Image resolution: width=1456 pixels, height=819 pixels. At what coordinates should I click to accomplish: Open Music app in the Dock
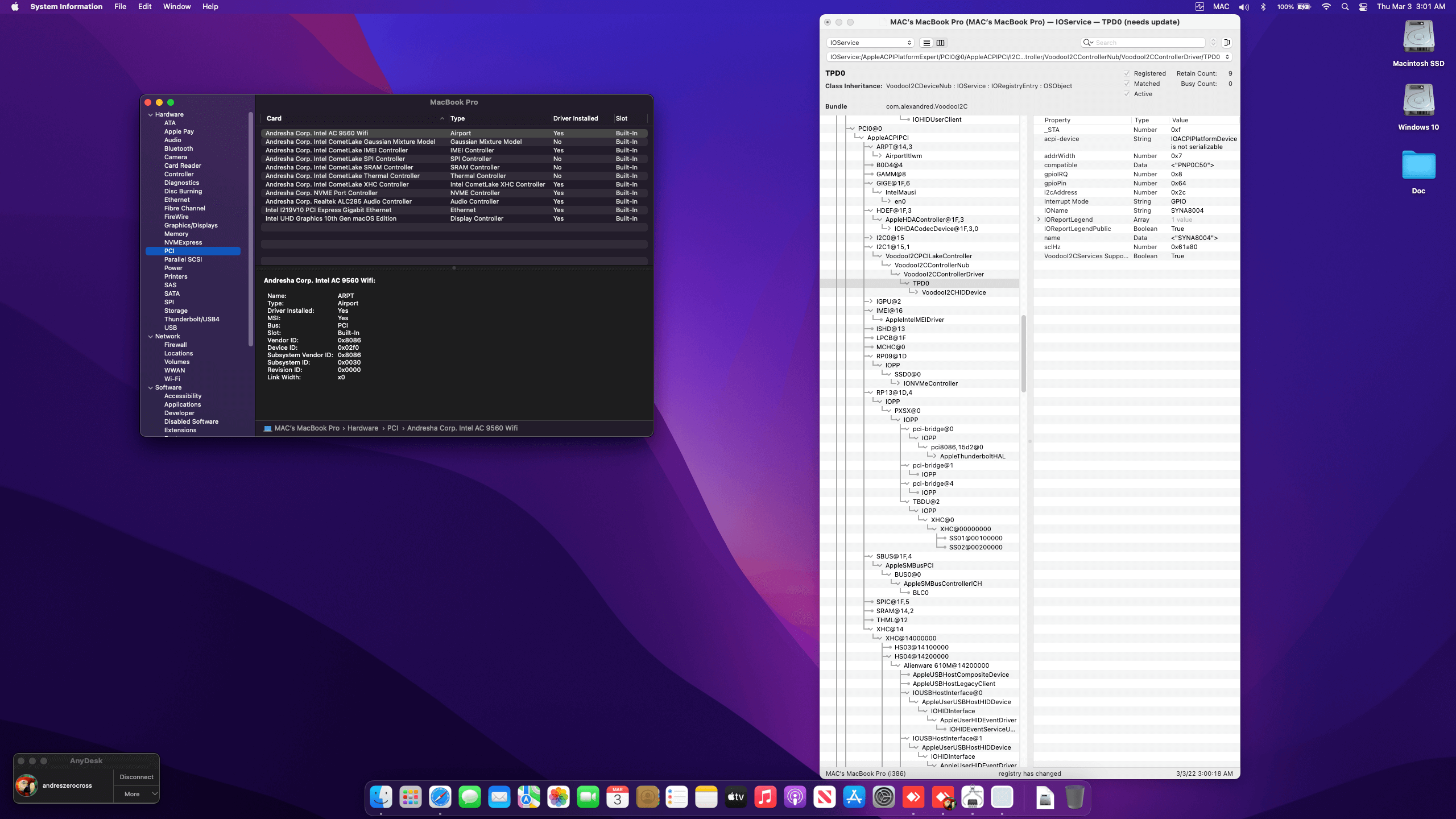click(766, 797)
